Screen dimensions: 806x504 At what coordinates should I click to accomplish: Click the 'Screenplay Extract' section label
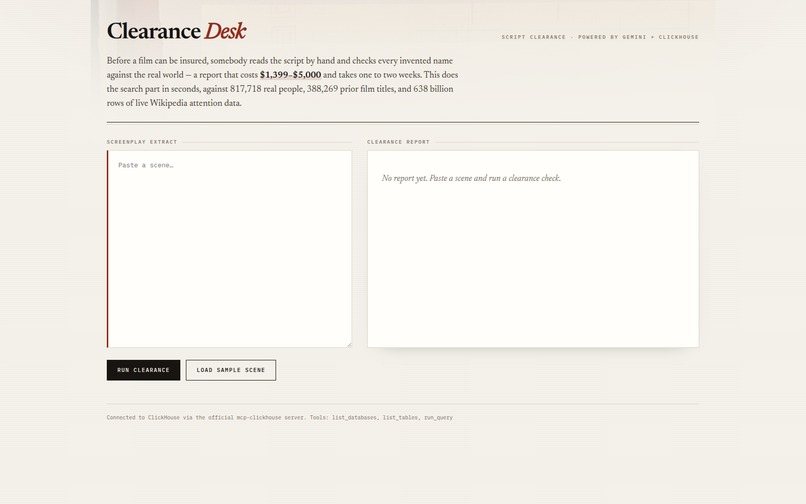(142, 142)
